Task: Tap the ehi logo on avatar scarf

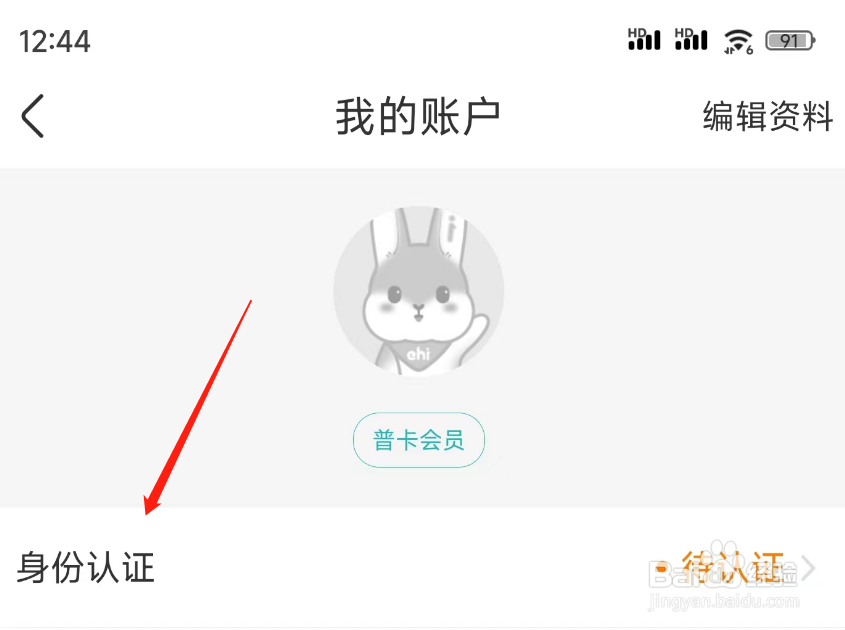Action: click(x=418, y=354)
